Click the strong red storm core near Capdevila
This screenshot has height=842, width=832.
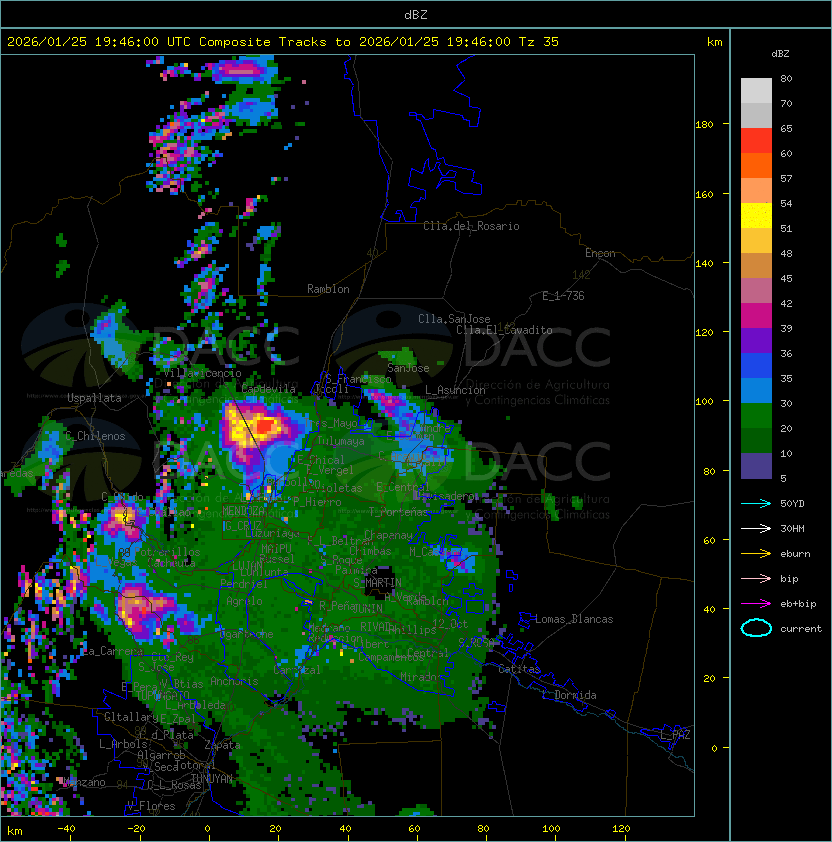click(x=264, y=426)
